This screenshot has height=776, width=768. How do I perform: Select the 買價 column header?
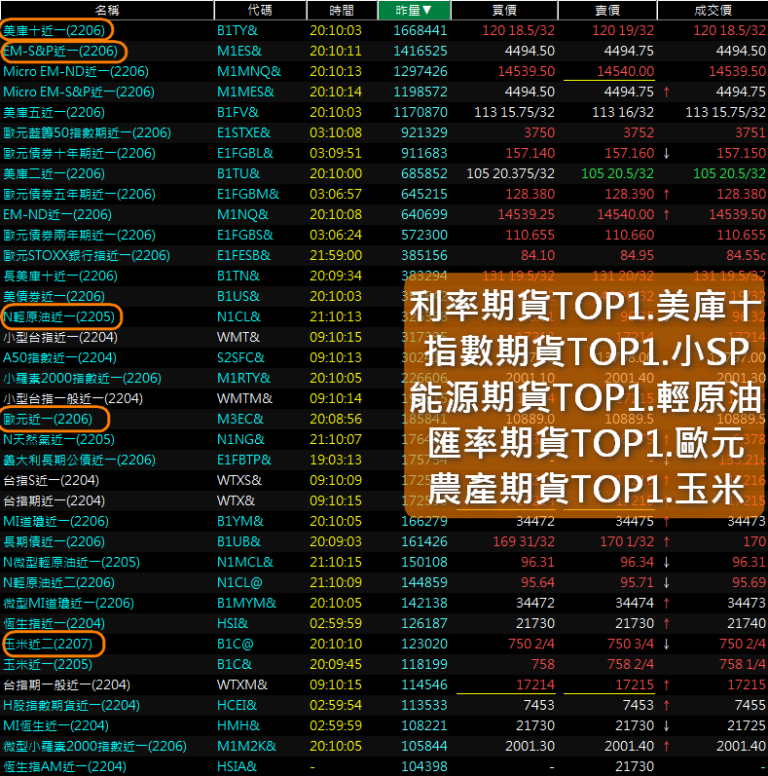(x=504, y=10)
